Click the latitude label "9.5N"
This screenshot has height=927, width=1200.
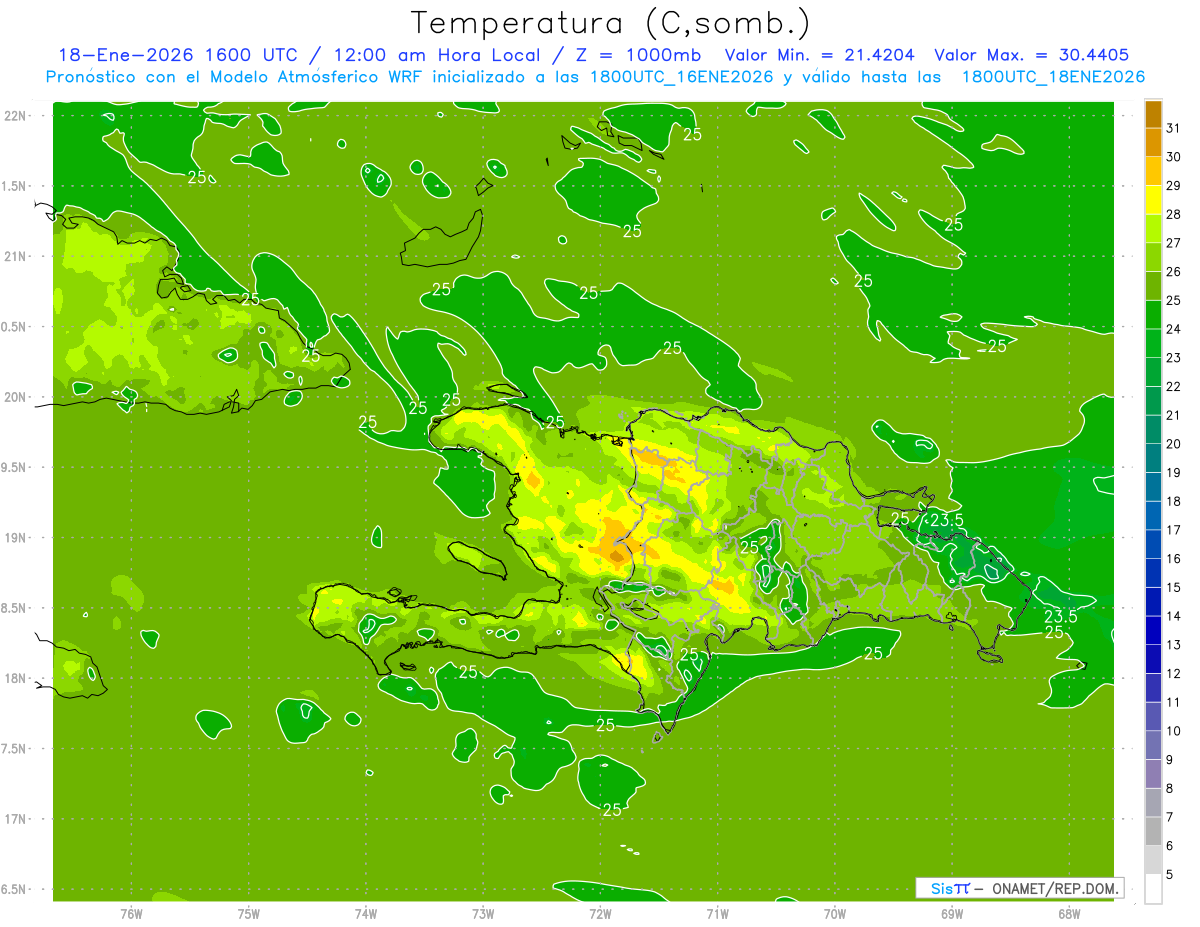[15, 467]
